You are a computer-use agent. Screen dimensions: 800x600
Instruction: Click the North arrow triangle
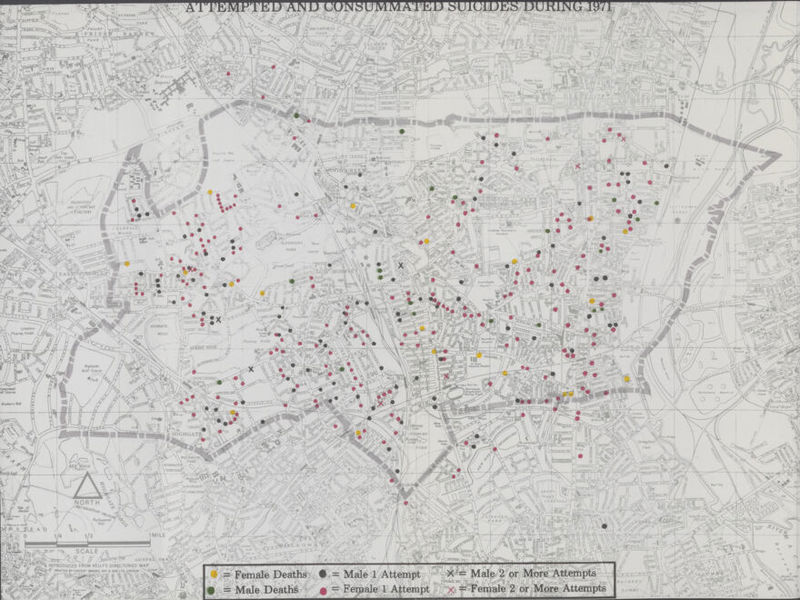point(88,492)
